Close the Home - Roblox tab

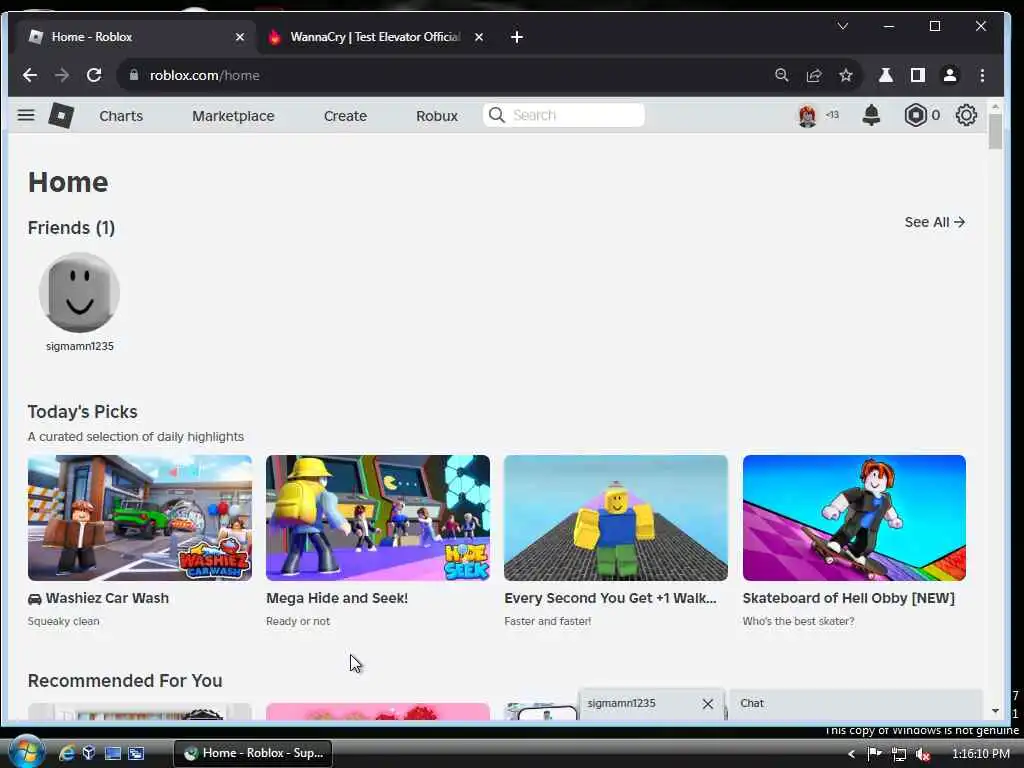(x=240, y=37)
